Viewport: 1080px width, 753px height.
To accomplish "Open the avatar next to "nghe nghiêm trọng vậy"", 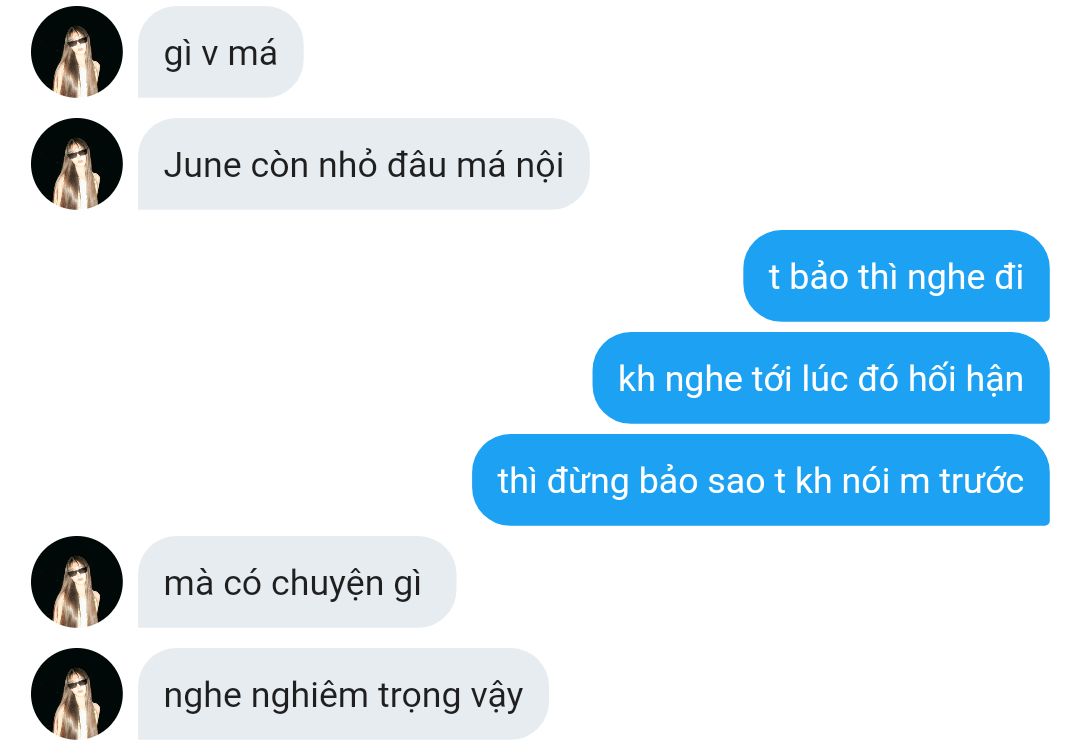I will coord(76,694).
